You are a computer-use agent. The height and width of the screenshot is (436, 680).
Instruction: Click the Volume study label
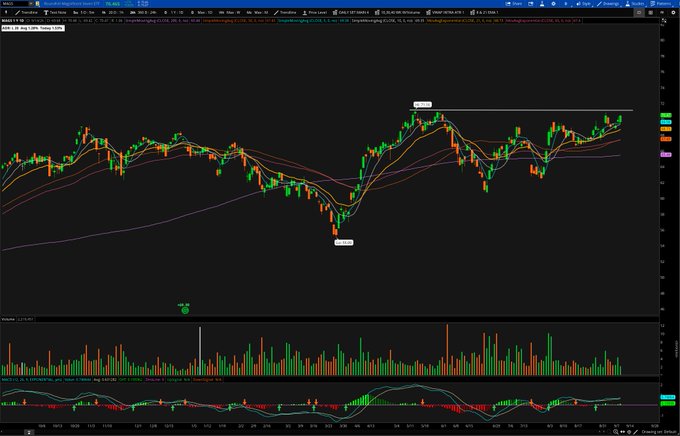9,319
